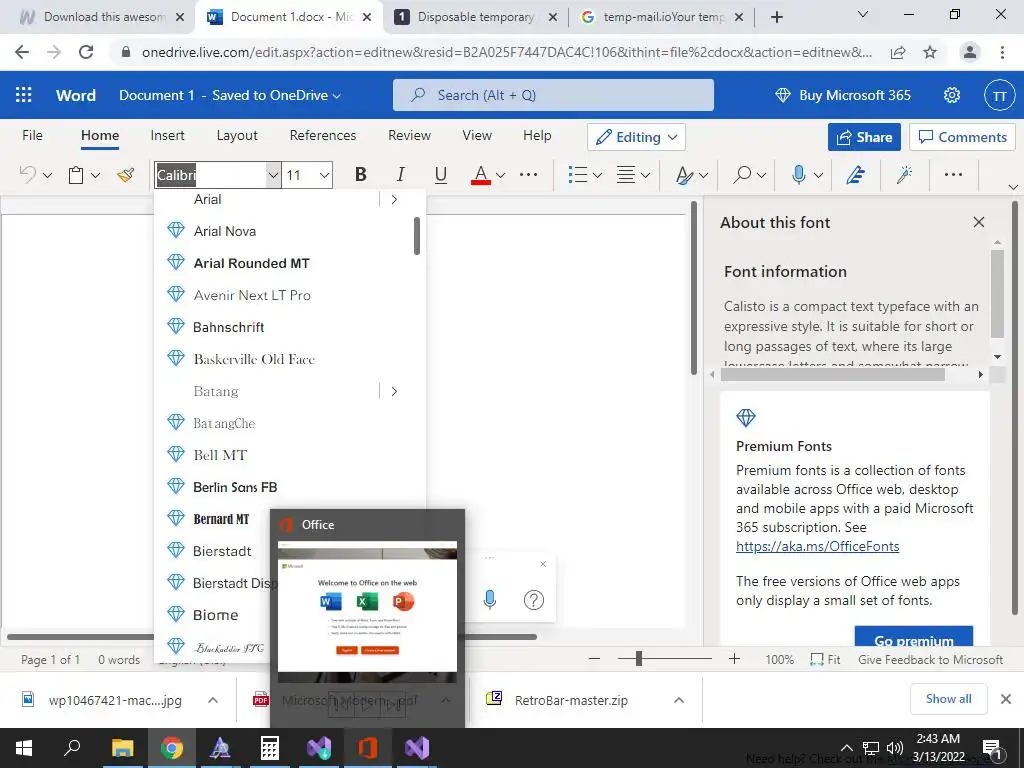Click the bullets list icon
The width and height of the screenshot is (1024, 768).
coord(577,174)
